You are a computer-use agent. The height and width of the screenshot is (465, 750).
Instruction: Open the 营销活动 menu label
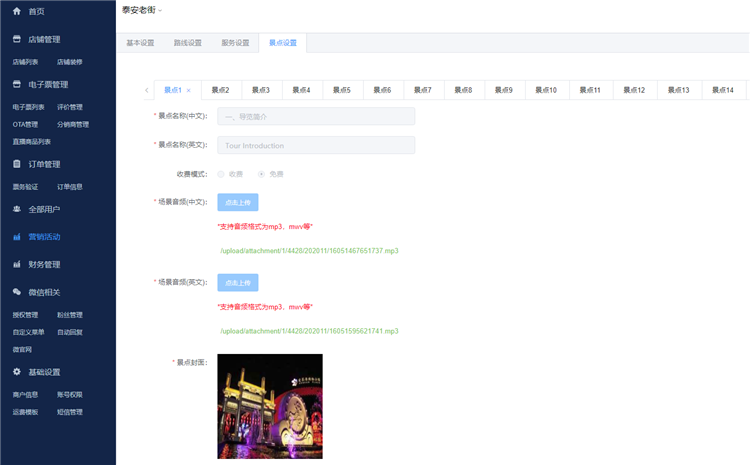(44, 237)
